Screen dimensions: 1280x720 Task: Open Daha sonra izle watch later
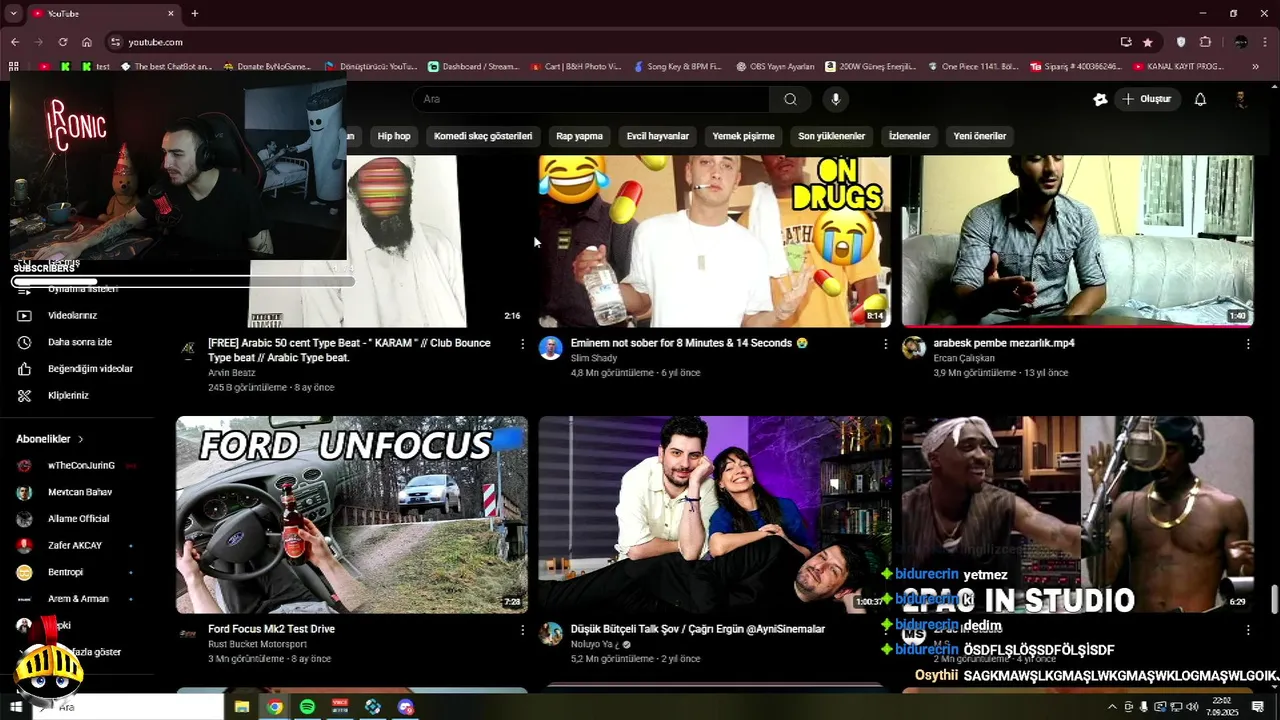(x=78, y=342)
